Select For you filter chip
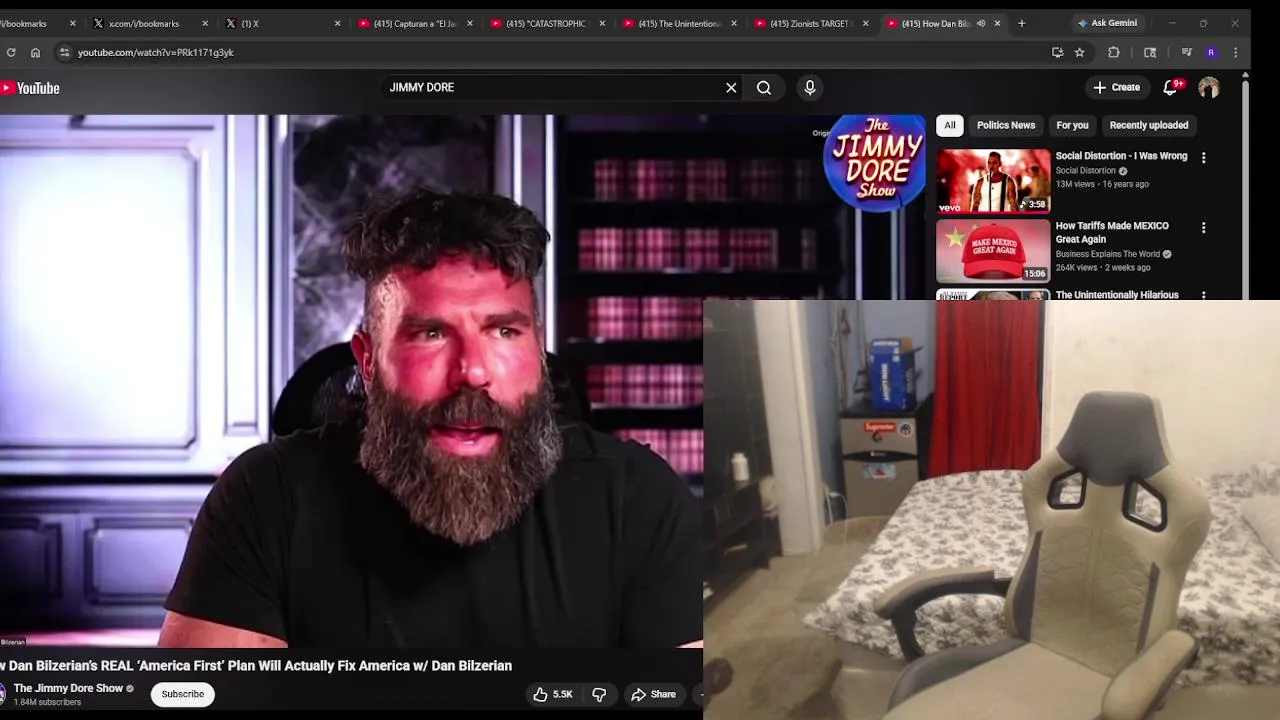 pos(1072,125)
